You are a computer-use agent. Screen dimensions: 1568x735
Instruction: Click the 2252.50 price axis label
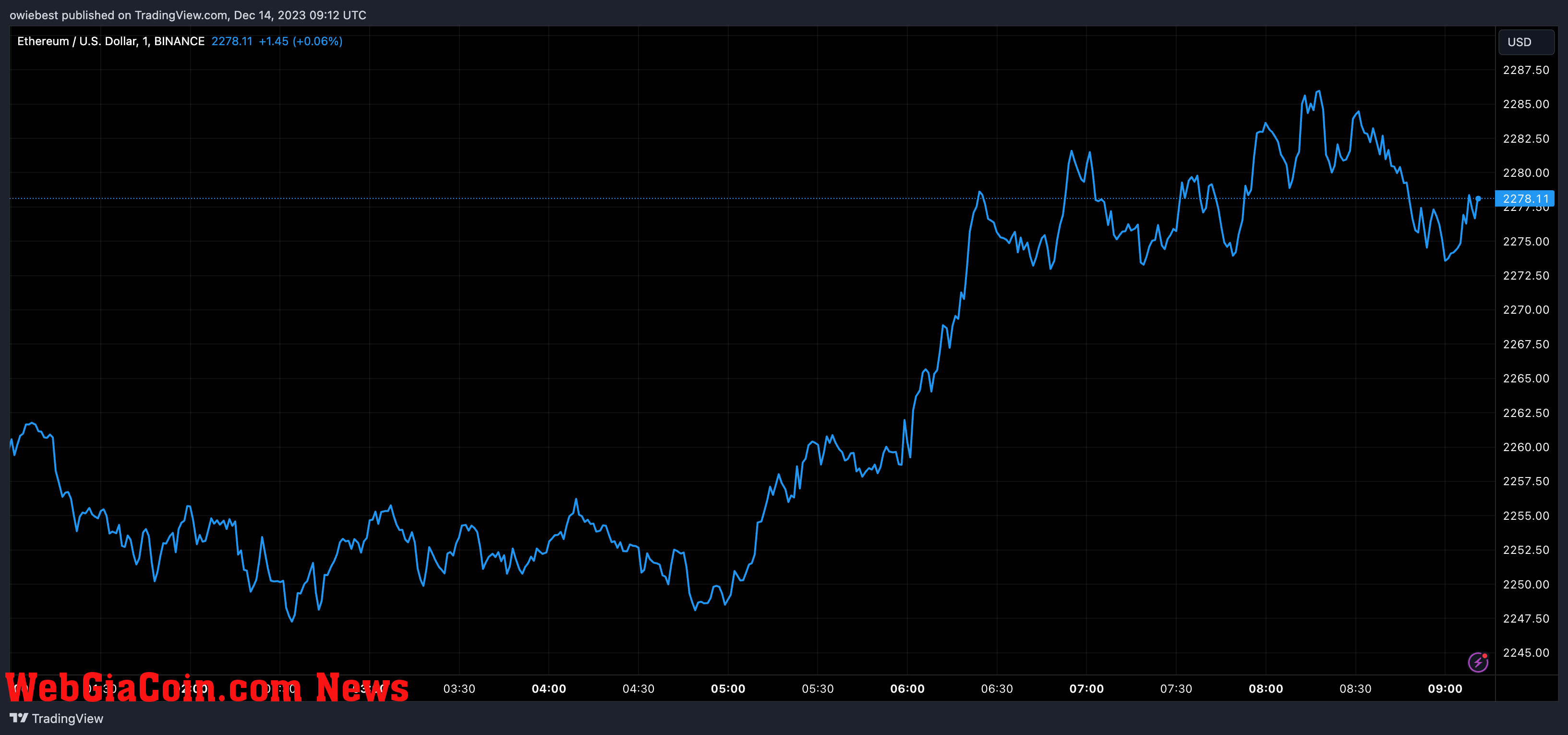(x=1526, y=550)
